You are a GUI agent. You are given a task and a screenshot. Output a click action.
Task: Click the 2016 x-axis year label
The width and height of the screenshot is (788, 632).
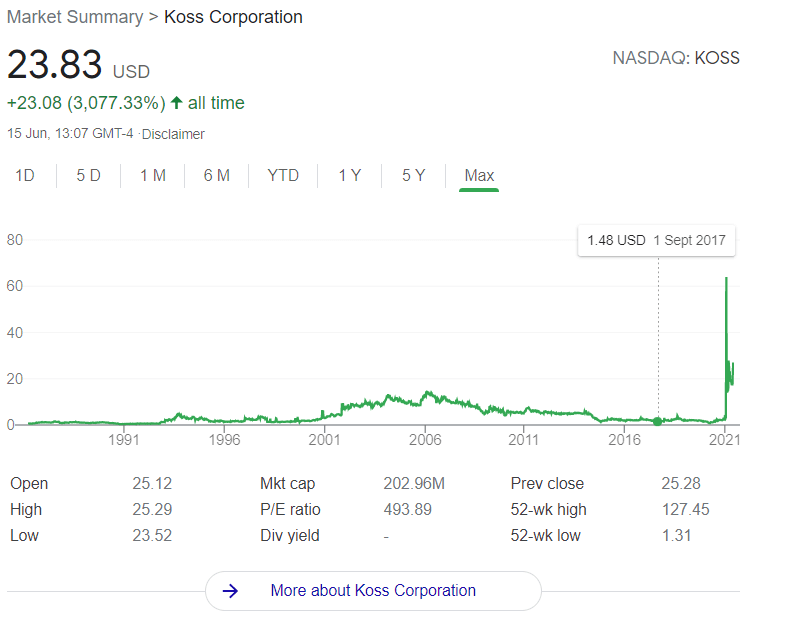624,440
